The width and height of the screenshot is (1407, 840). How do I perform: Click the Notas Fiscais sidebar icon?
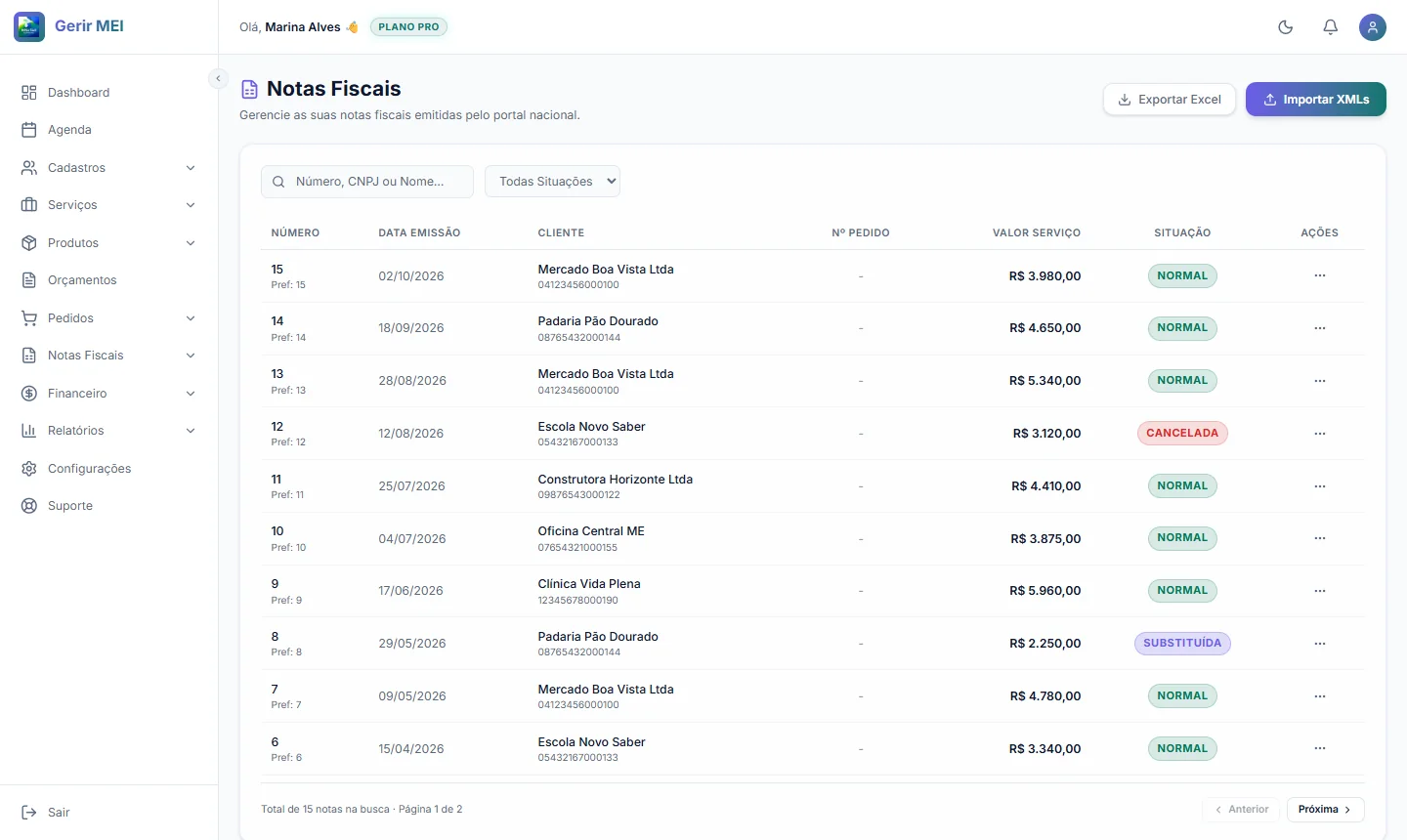click(29, 356)
